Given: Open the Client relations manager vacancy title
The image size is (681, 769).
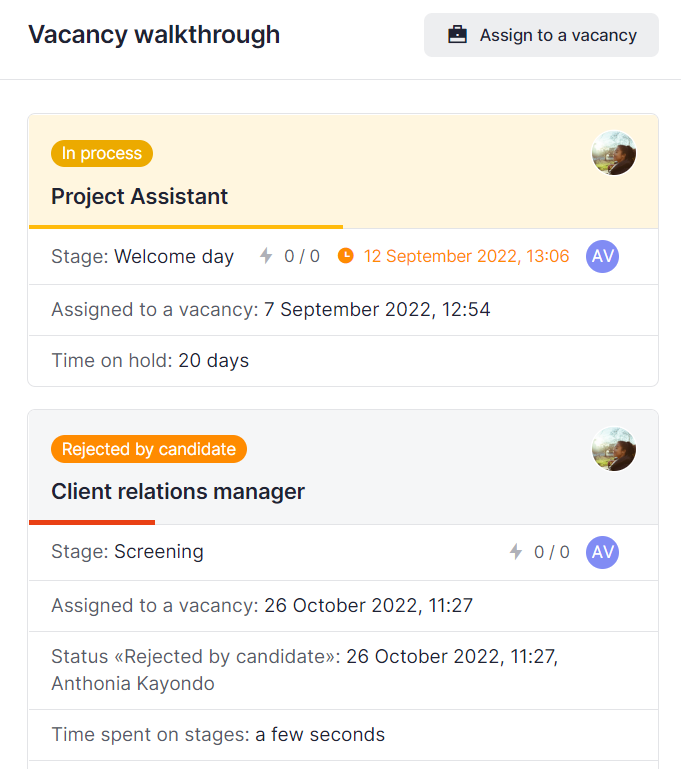Looking at the screenshot, I should pyautogui.click(x=178, y=491).
